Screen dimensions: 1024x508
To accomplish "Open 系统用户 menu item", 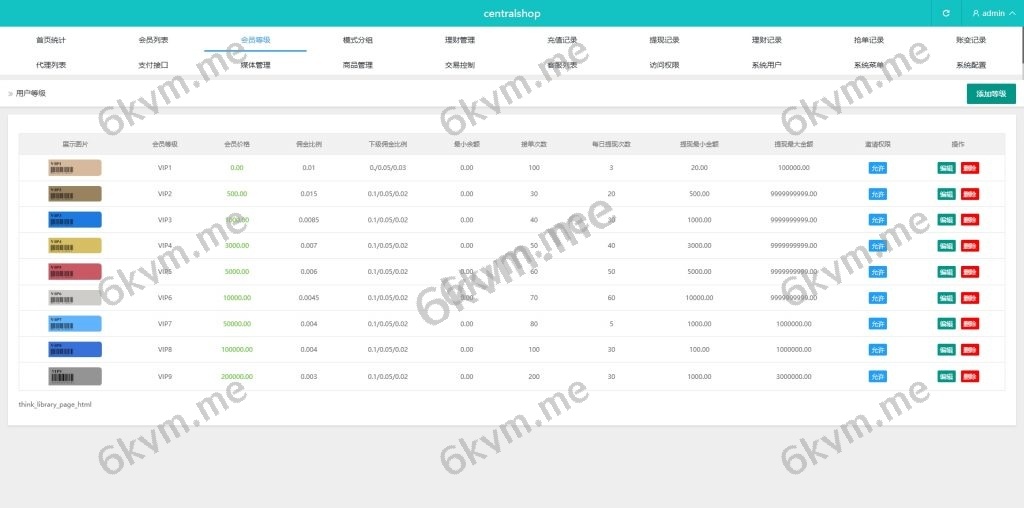I will (767, 65).
